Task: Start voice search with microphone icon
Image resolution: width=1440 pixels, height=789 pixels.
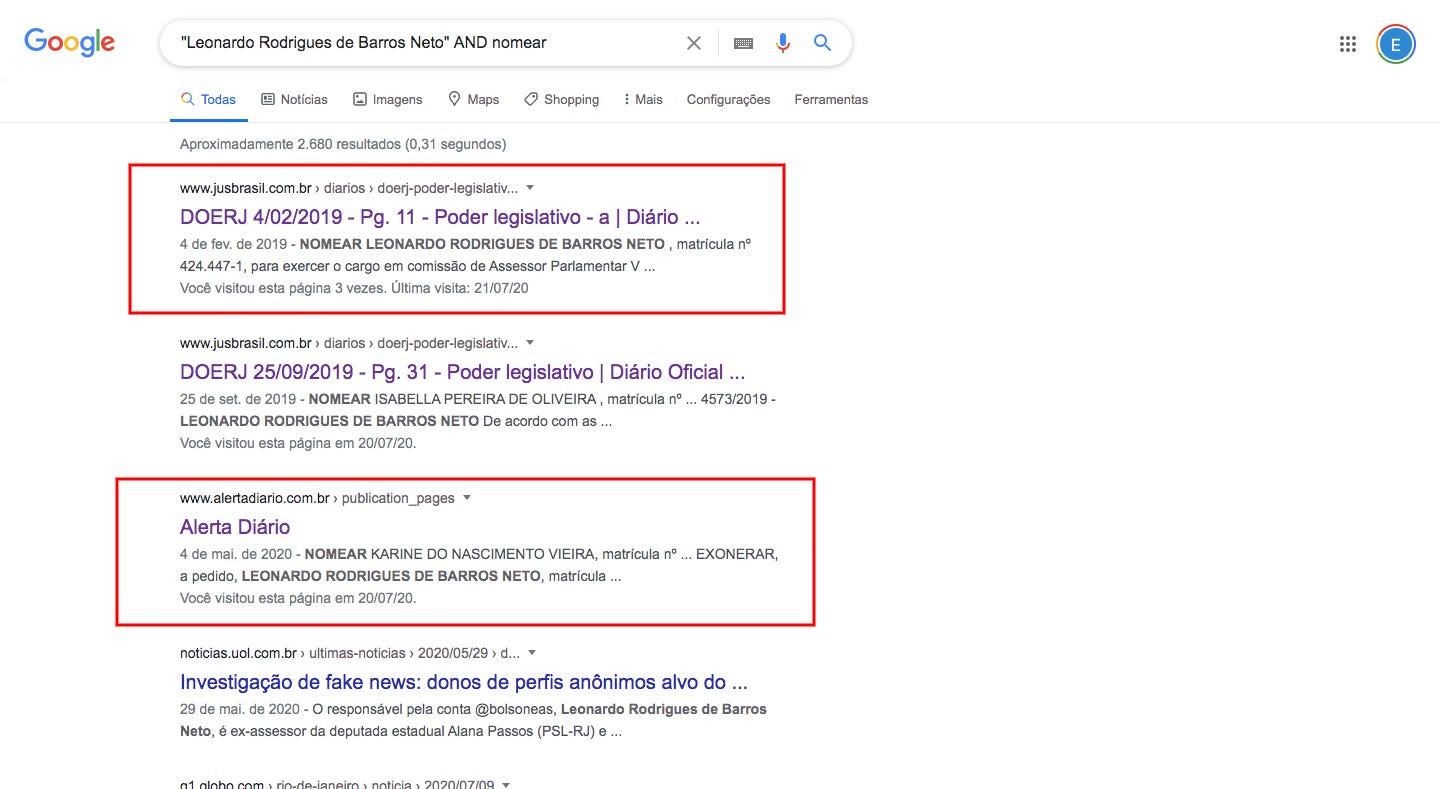Action: 783,43
